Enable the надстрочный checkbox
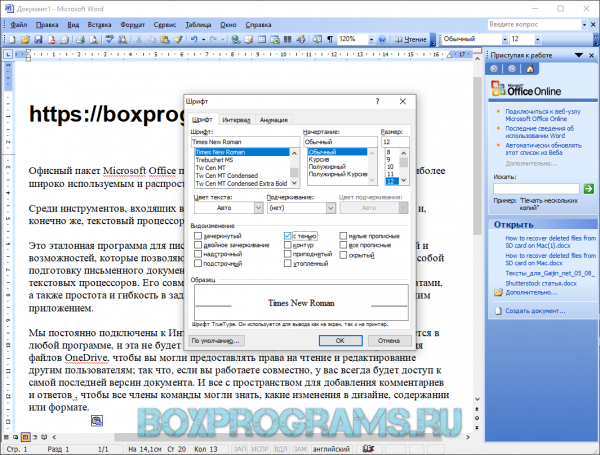Image resolution: width=600 pixels, height=455 pixels. (198, 254)
